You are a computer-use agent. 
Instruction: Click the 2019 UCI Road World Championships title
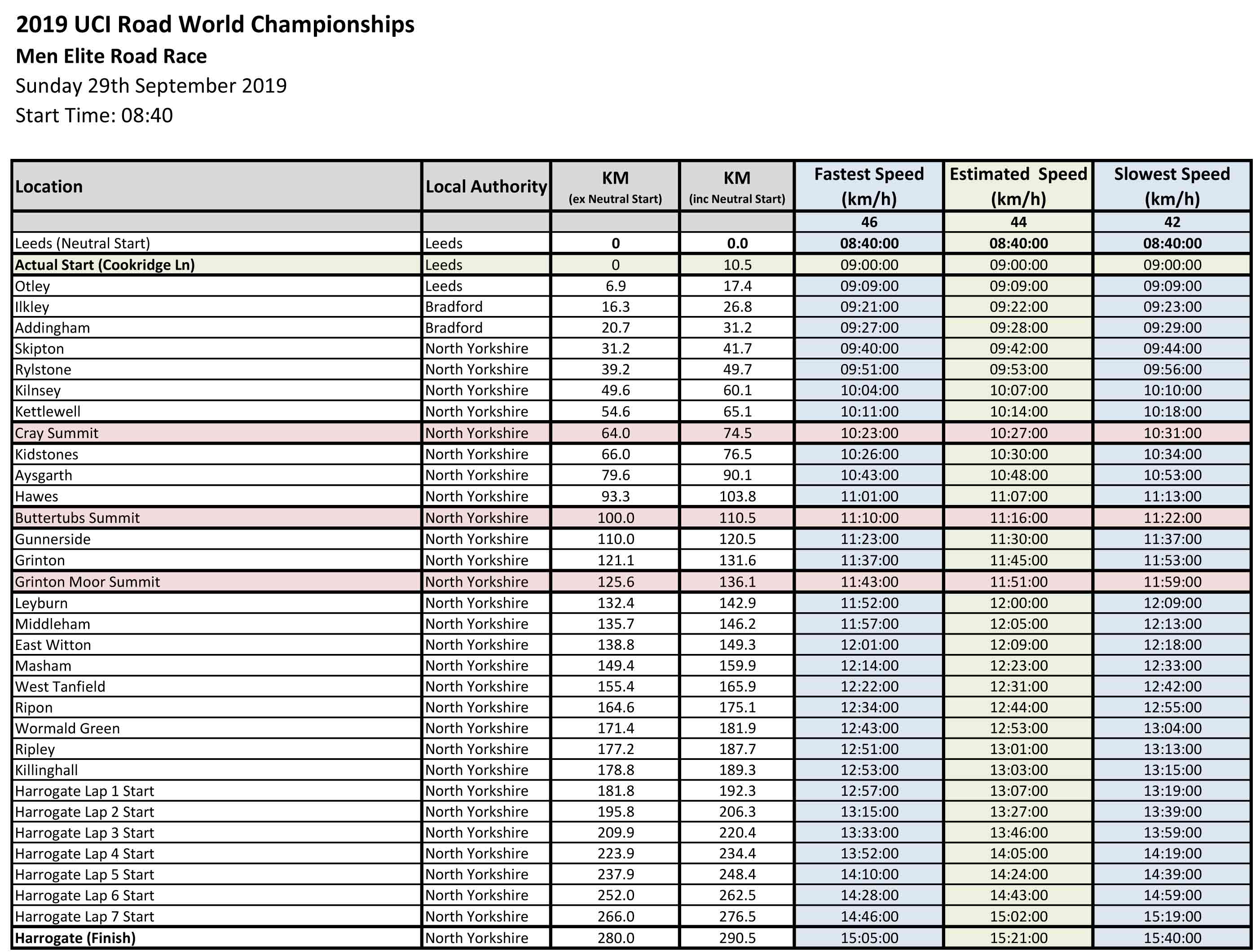tap(216, 25)
